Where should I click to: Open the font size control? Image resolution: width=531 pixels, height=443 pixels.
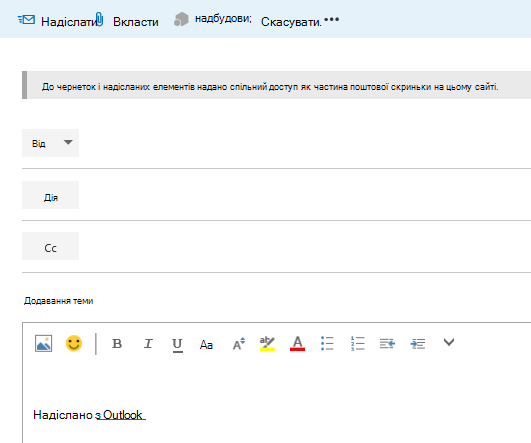point(239,344)
